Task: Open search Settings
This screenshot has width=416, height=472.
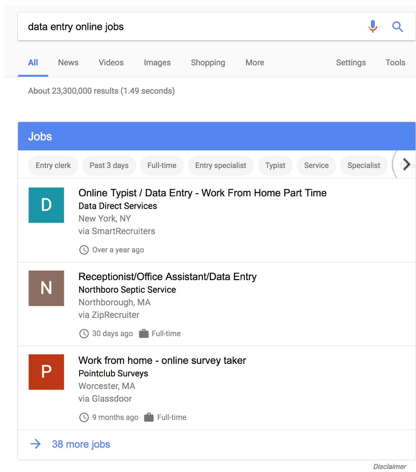Action: click(x=351, y=63)
